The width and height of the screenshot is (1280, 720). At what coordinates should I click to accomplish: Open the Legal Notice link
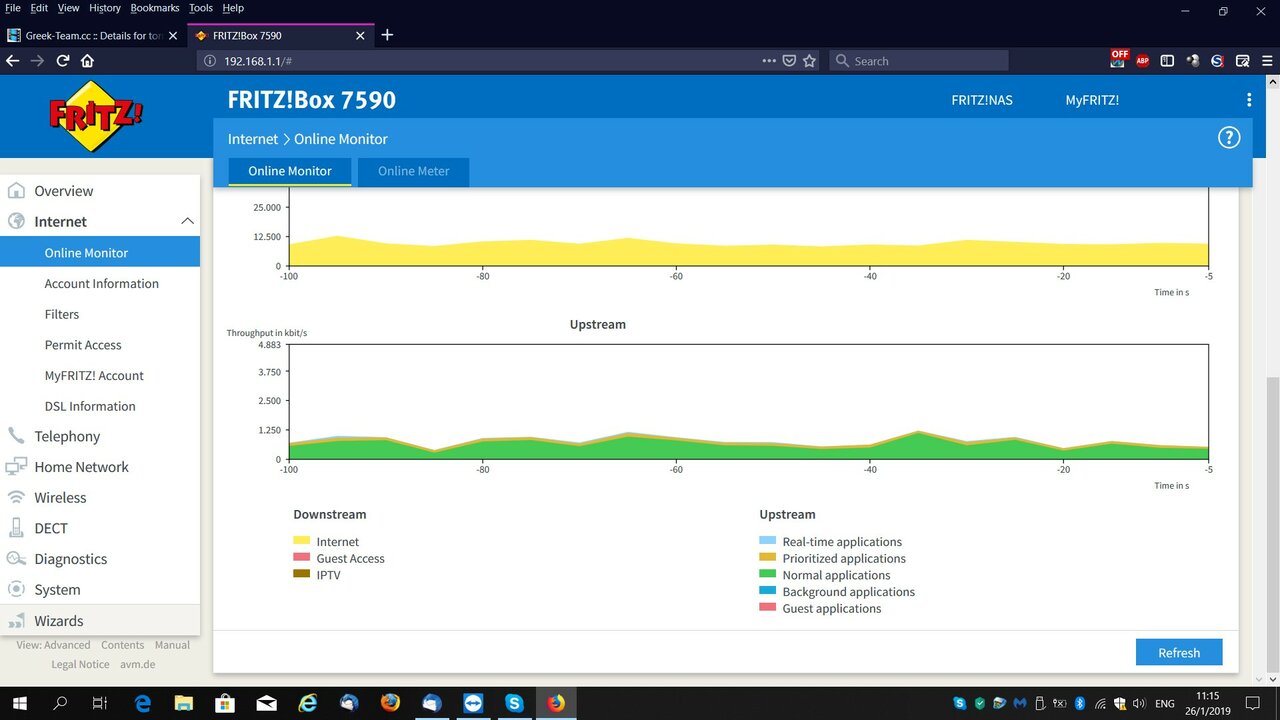[80, 664]
